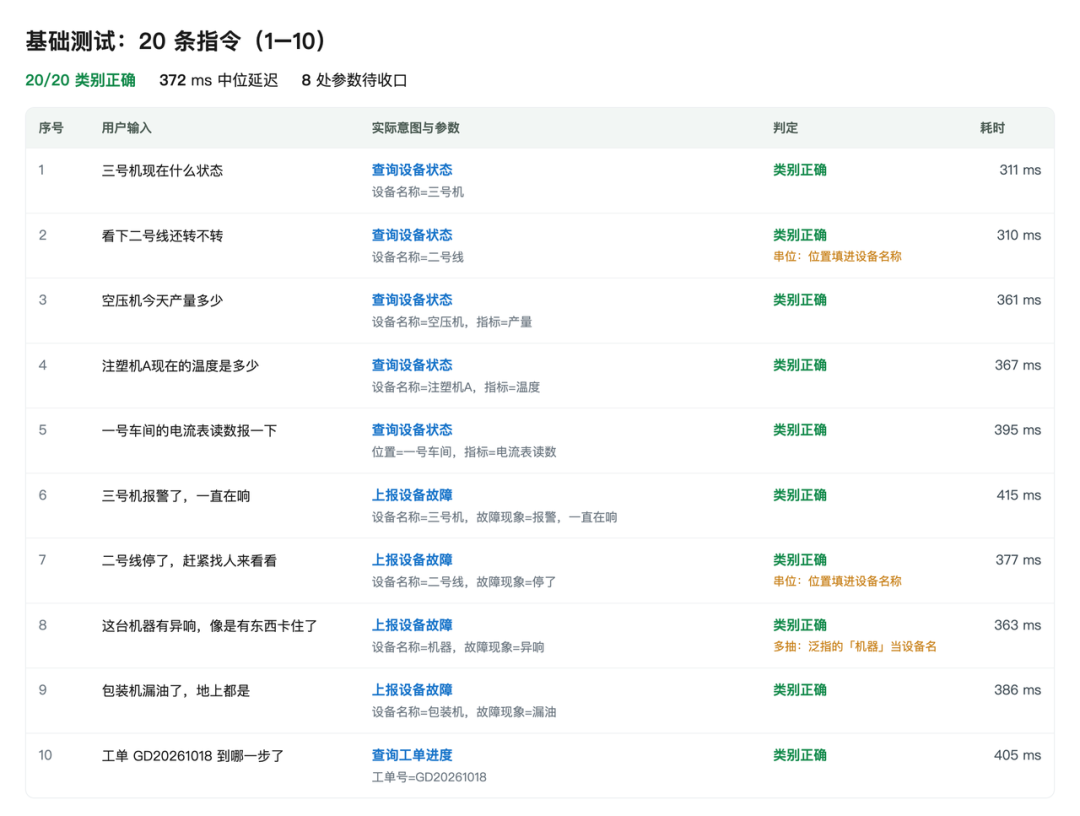The width and height of the screenshot is (1080, 816).
Task: Select input text 工单 GD20261018 到哪一步了
Action: click(193, 757)
